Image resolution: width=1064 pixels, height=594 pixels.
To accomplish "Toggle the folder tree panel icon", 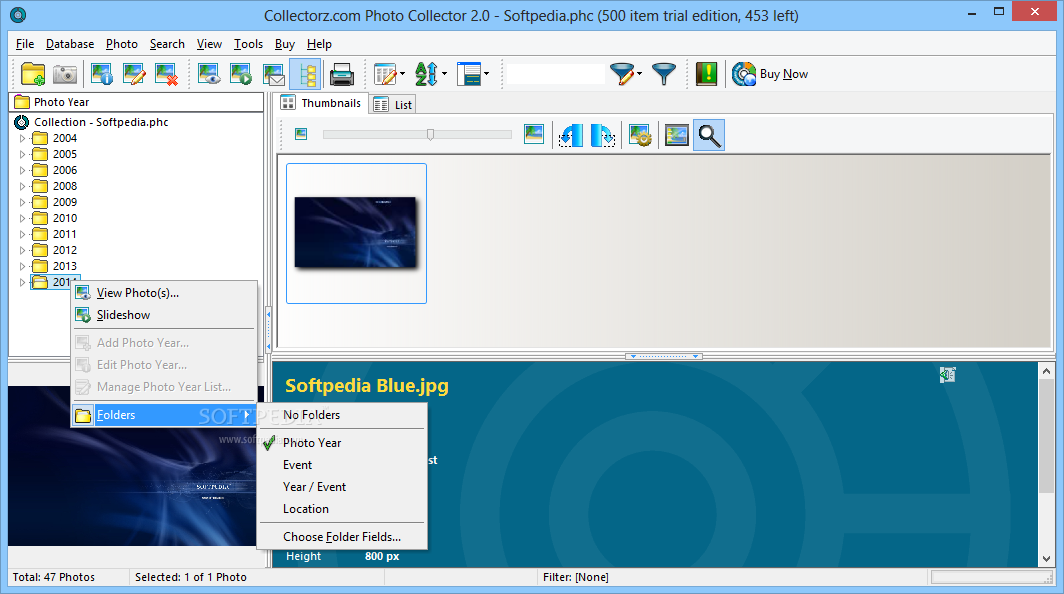I will [305, 74].
